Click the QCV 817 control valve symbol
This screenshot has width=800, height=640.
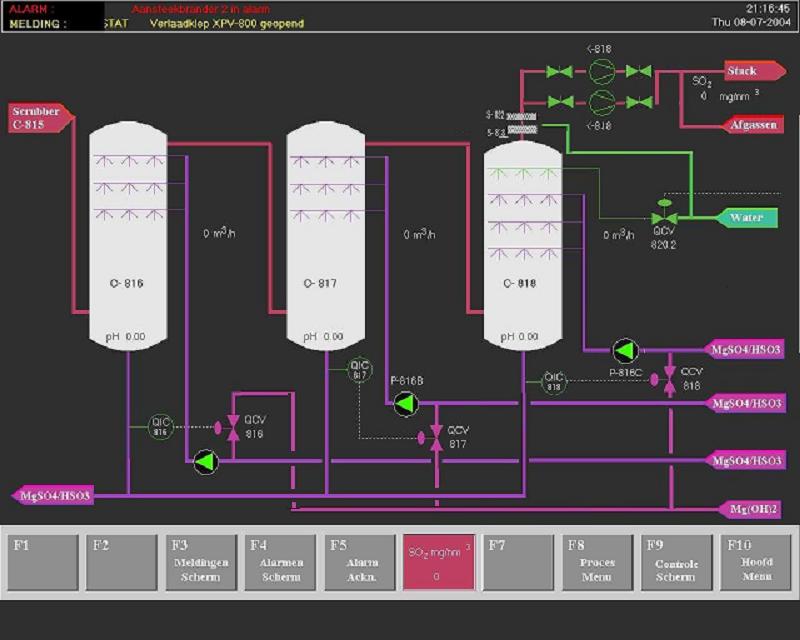(x=436, y=437)
